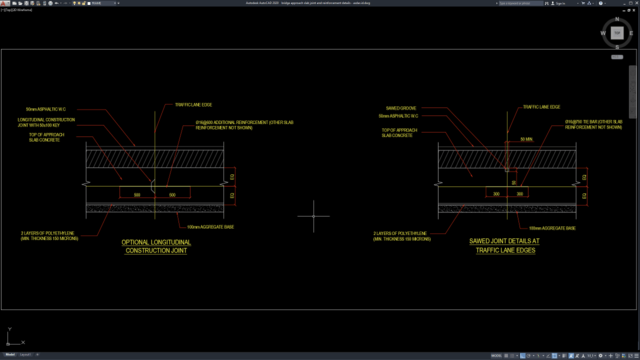The height and width of the screenshot is (360, 640).
Task: Expand the isometric drafting arrow
Action: pyautogui.click(x=543, y=356)
